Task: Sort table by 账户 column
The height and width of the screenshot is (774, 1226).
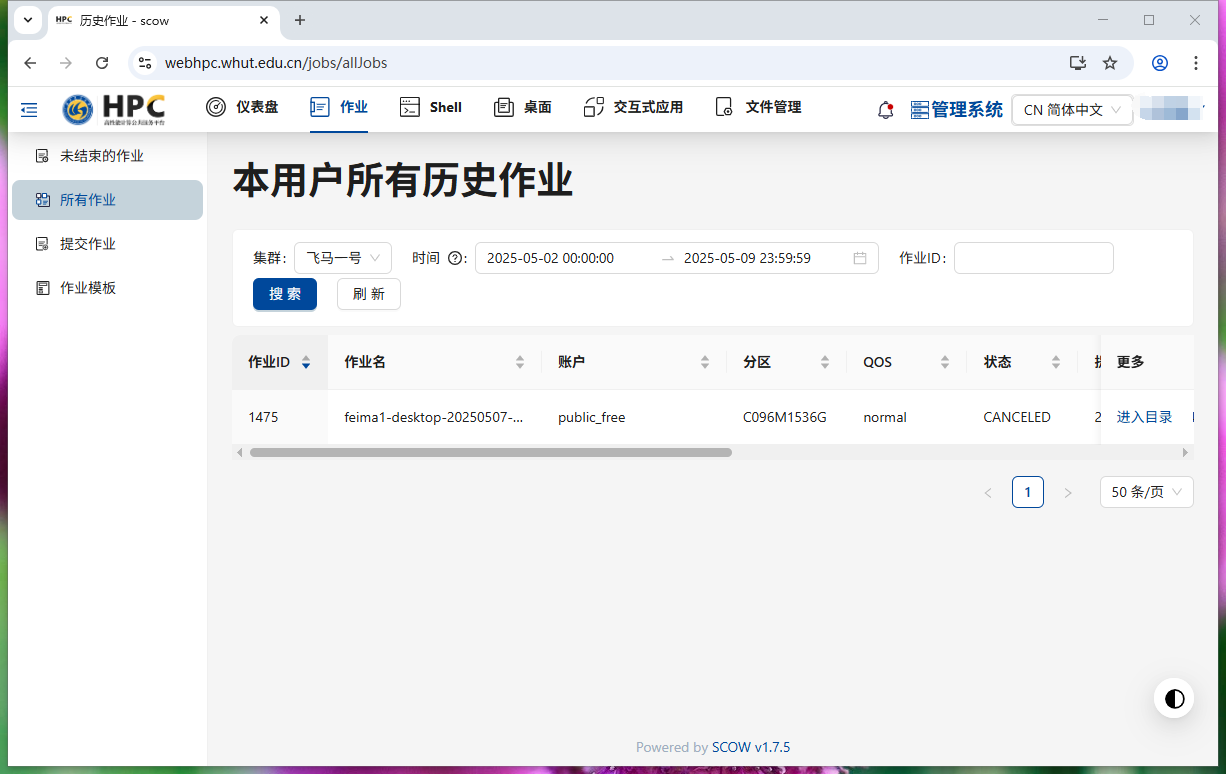Action: point(634,362)
